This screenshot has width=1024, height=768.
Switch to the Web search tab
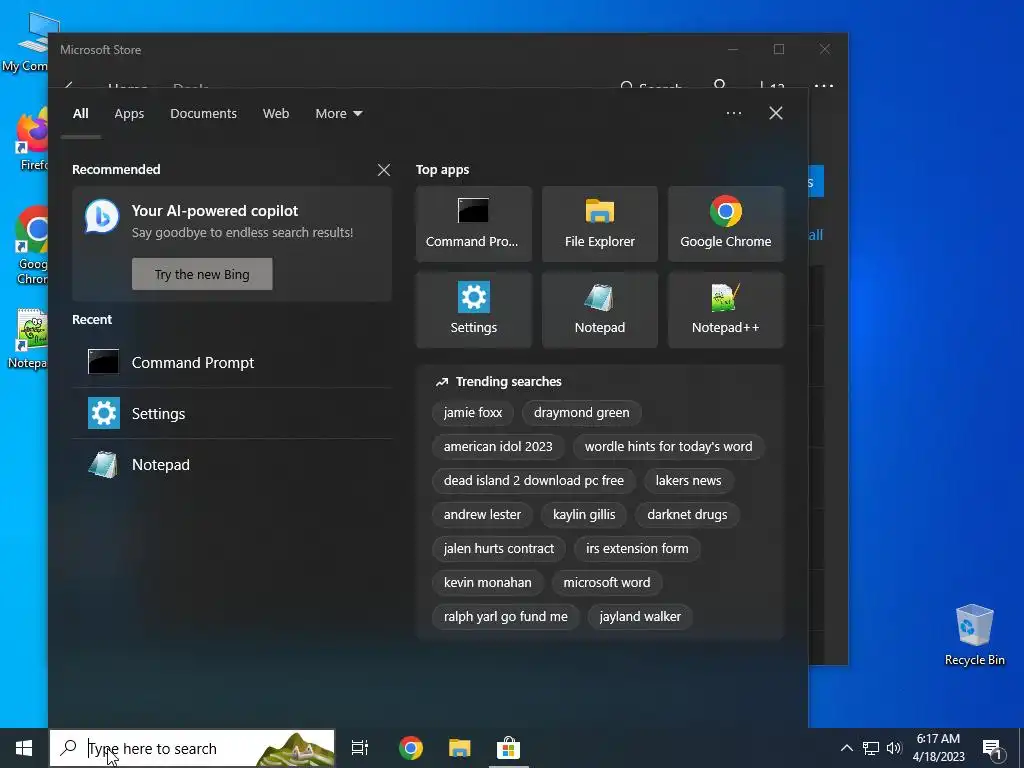[x=276, y=114]
